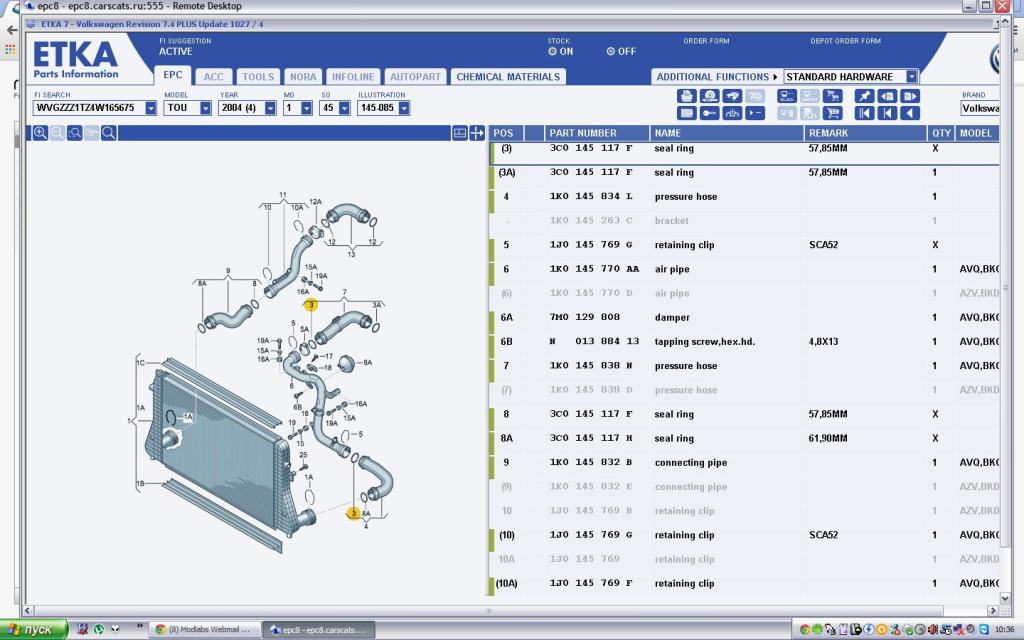Click the pushpin icon
The height and width of the screenshot is (640, 1024).
(x=864, y=96)
